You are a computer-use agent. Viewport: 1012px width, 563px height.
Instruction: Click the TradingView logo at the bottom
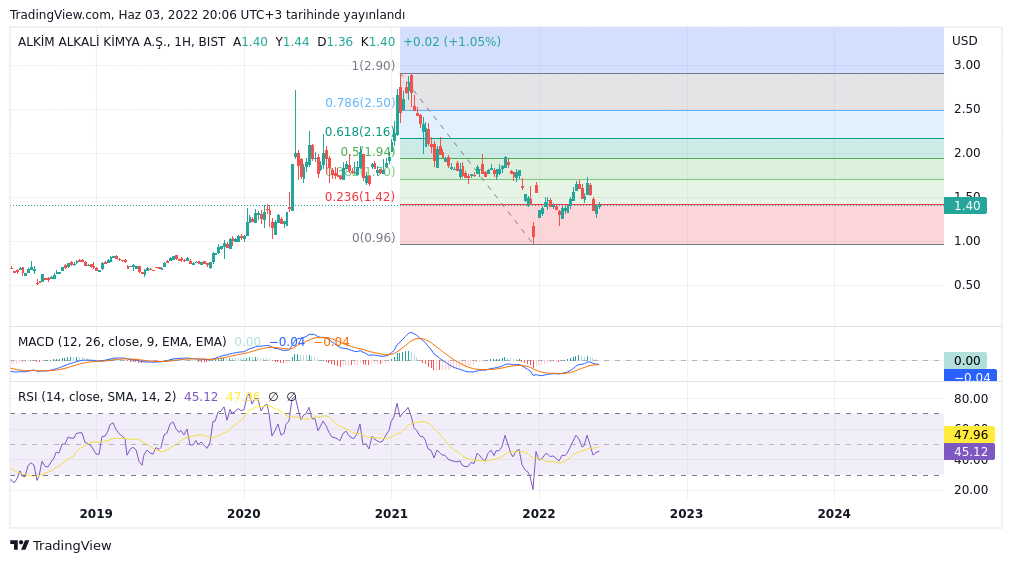61,546
